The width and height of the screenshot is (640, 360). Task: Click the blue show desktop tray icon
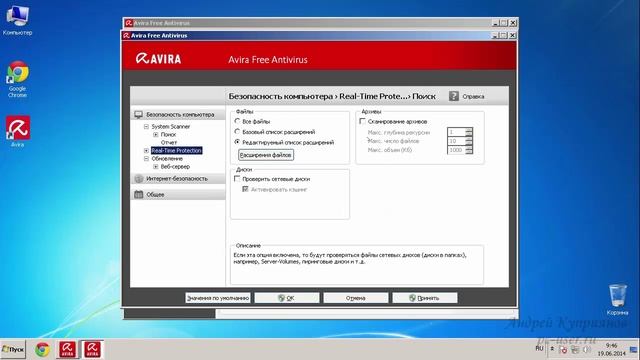click(x=634, y=350)
